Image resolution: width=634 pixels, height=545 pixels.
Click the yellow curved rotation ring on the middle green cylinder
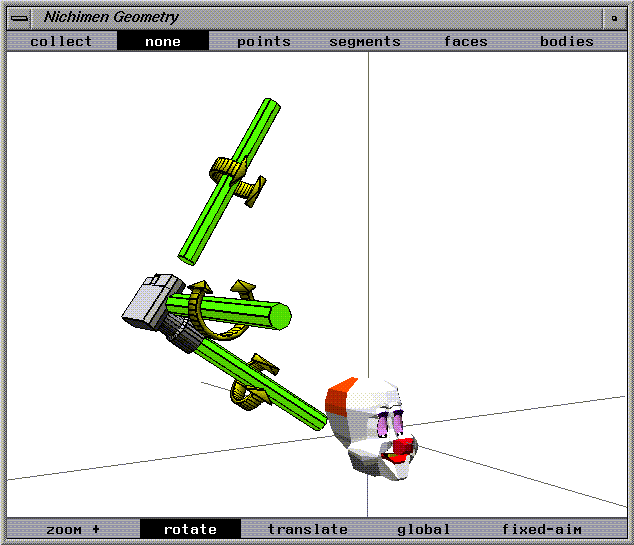click(x=218, y=309)
